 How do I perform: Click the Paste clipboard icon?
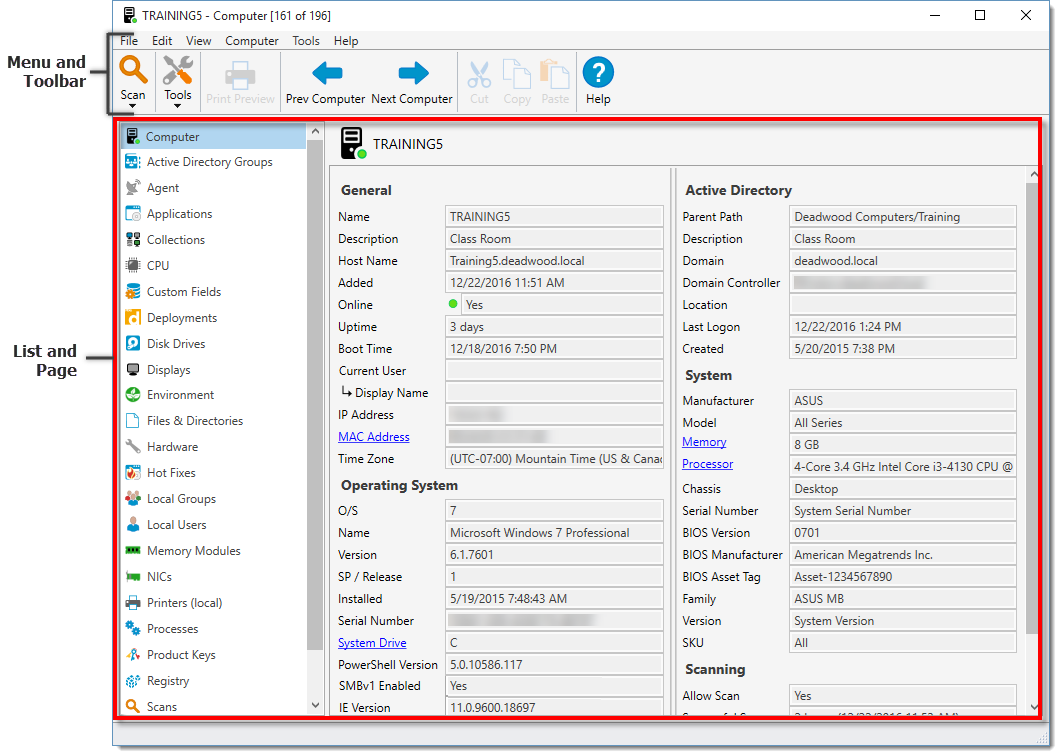click(555, 74)
